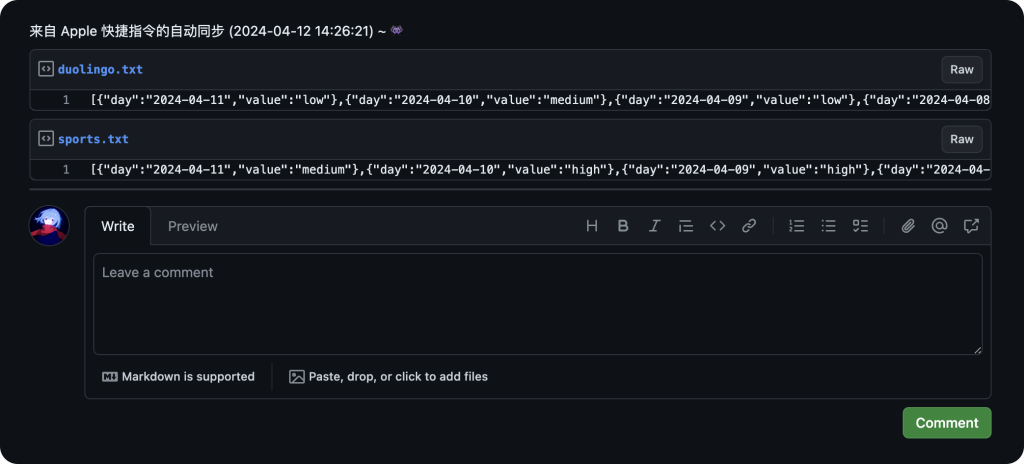Reference an issue or pull request

click(970, 226)
